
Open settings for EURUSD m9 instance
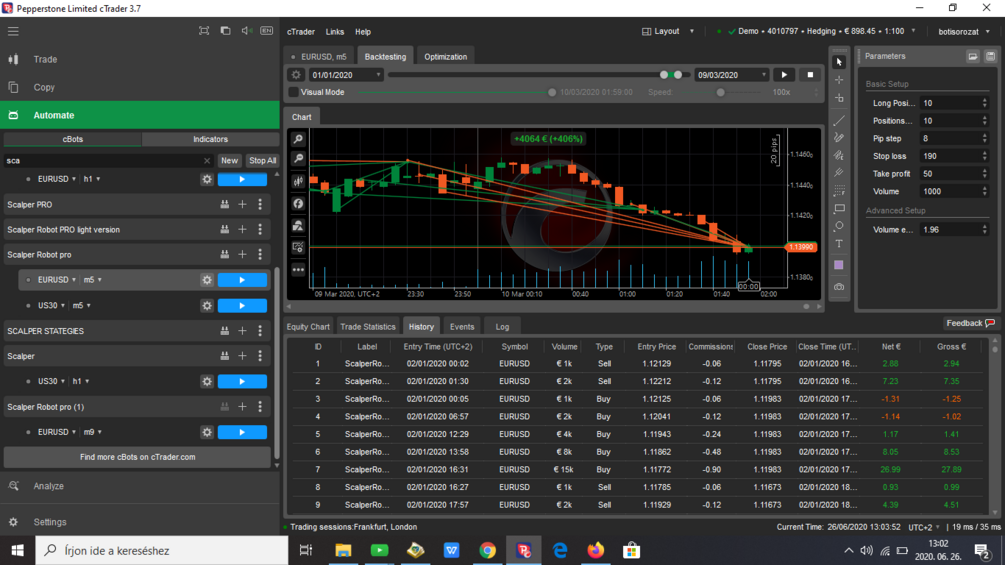pyautogui.click(x=207, y=432)
